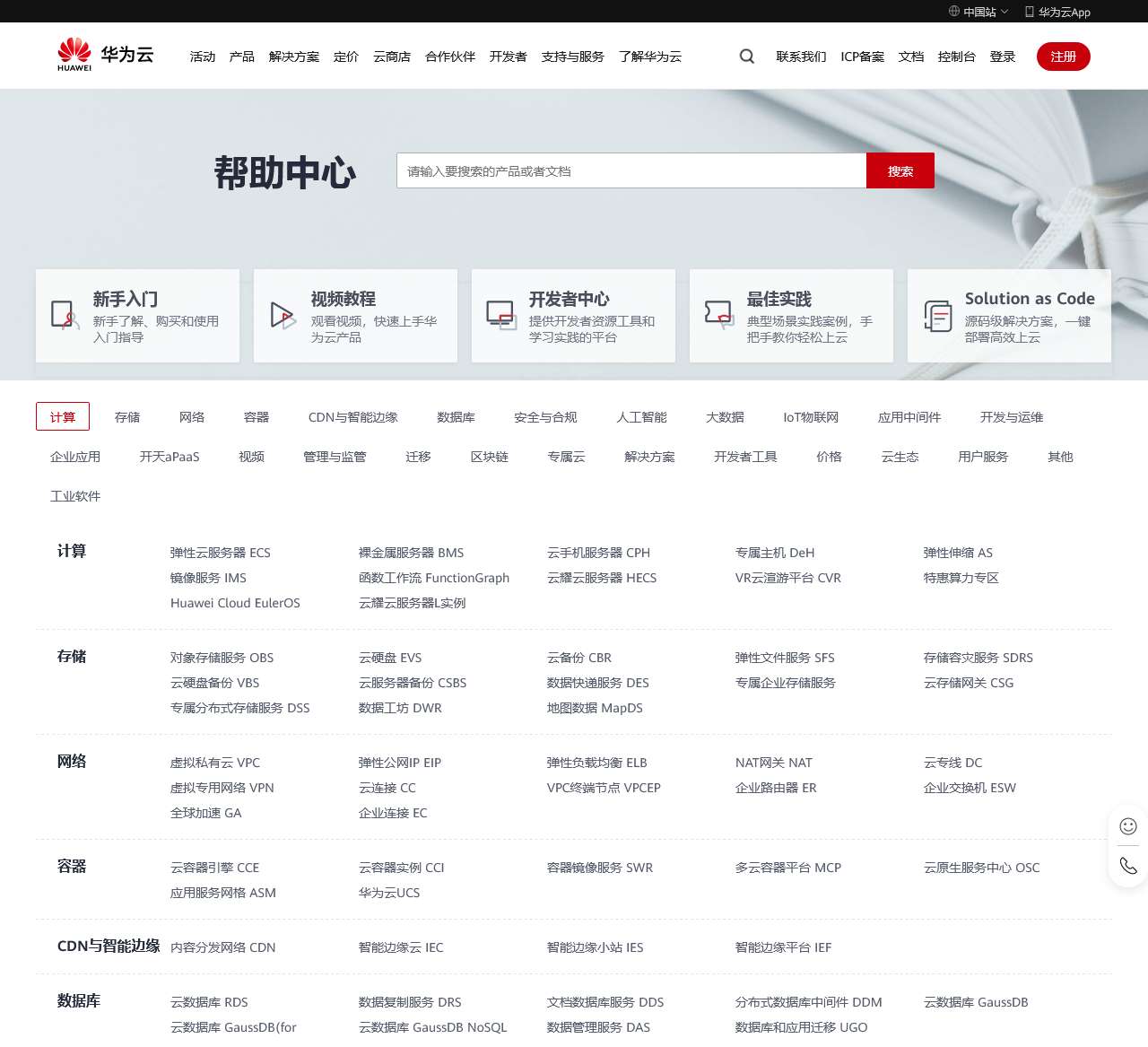Open the ICP备案 link
Viewport: 1148px width, 1047px height.
(x=863, y=57)
